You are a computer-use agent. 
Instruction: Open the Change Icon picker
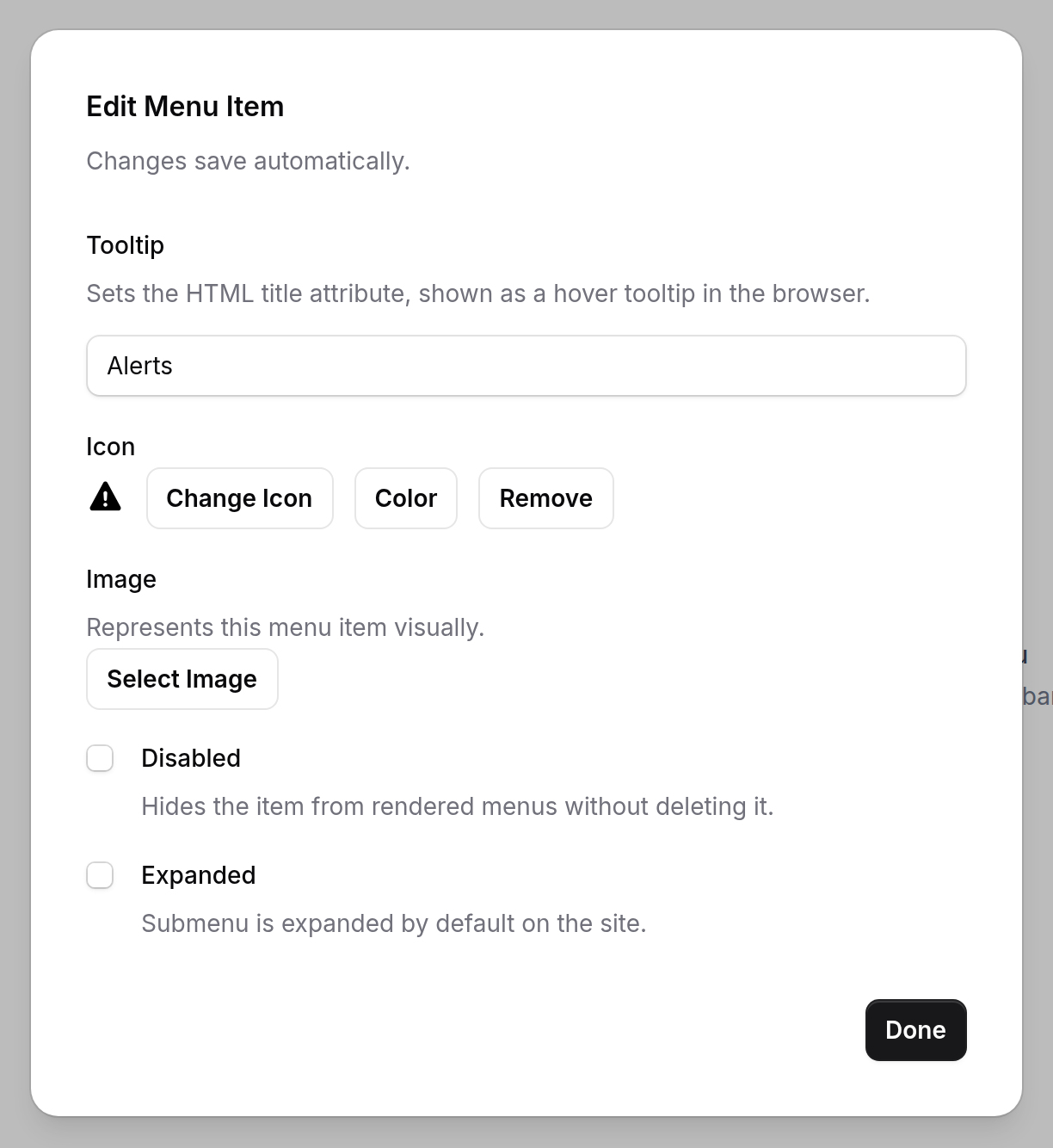(240, 498)
